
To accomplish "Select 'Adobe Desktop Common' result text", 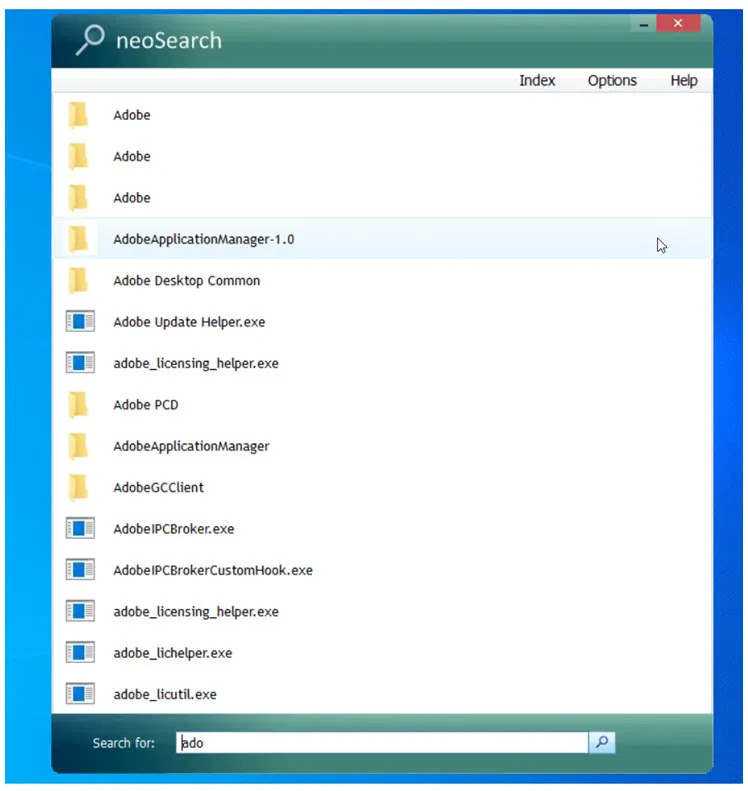I will (x=187, y=280).
